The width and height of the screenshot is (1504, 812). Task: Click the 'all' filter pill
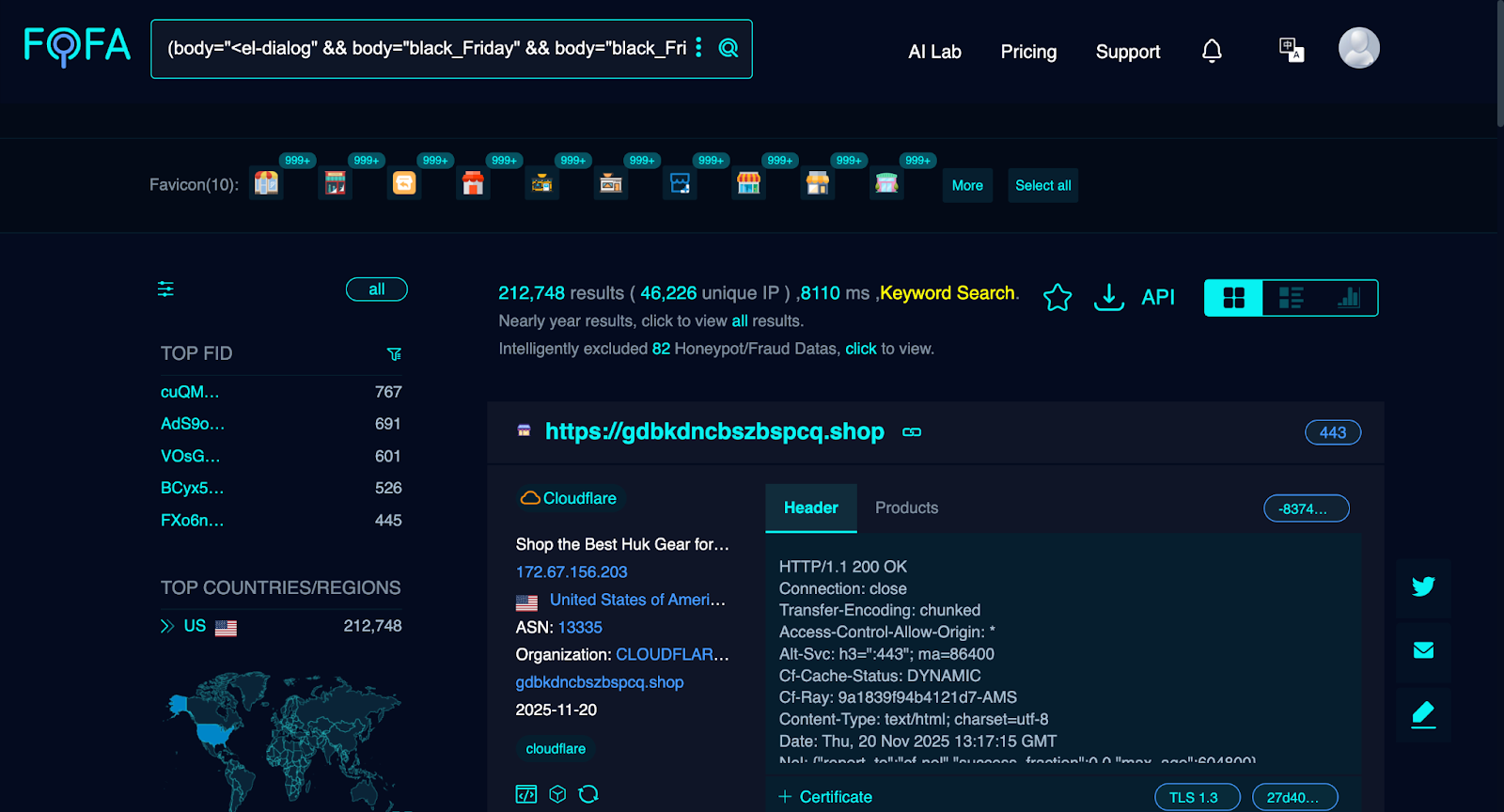(377, 289)
